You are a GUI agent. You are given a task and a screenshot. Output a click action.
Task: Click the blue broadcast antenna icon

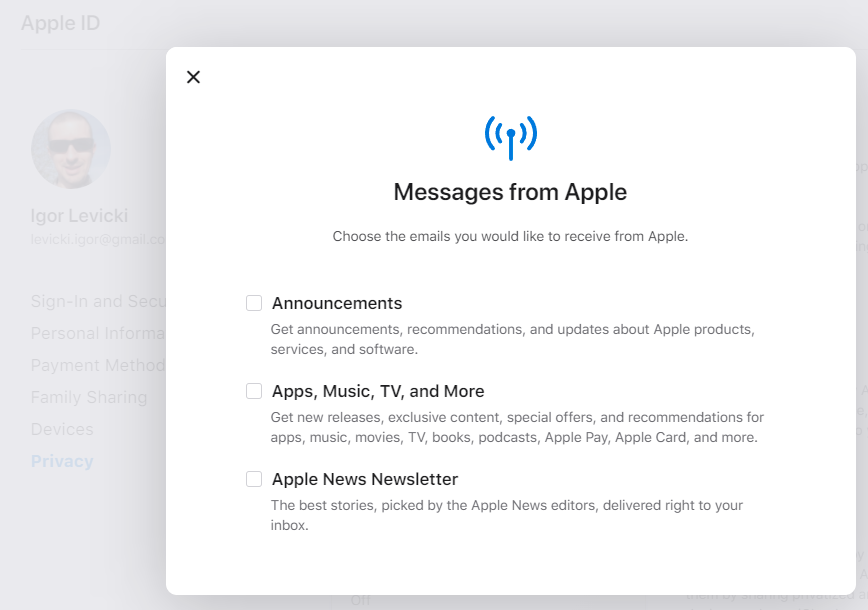(510, 137)
